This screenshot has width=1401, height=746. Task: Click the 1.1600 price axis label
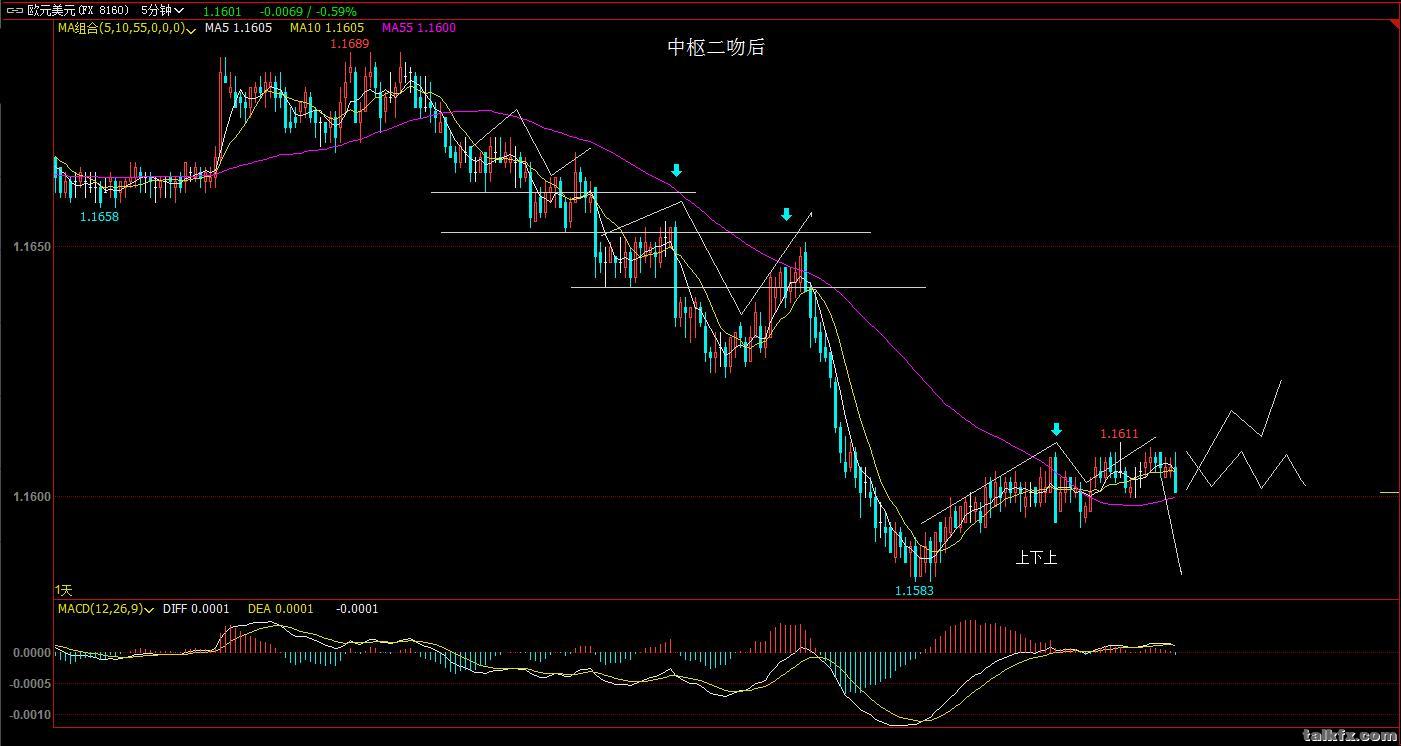pos(31,496)
